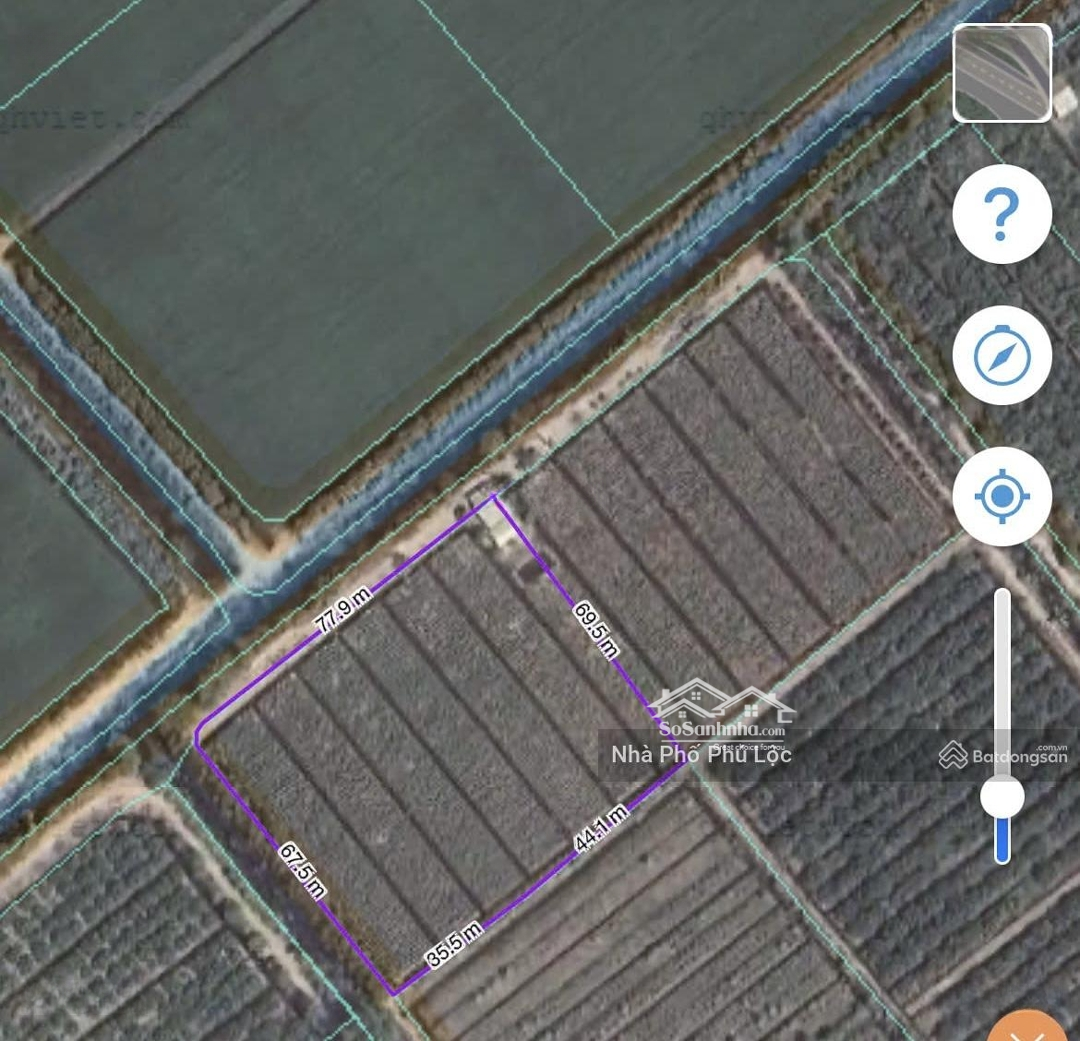Select the 77.9 m edge label
This screenshot has height=1041, width=1080.
pyautogui.click(x=342, y=610)
